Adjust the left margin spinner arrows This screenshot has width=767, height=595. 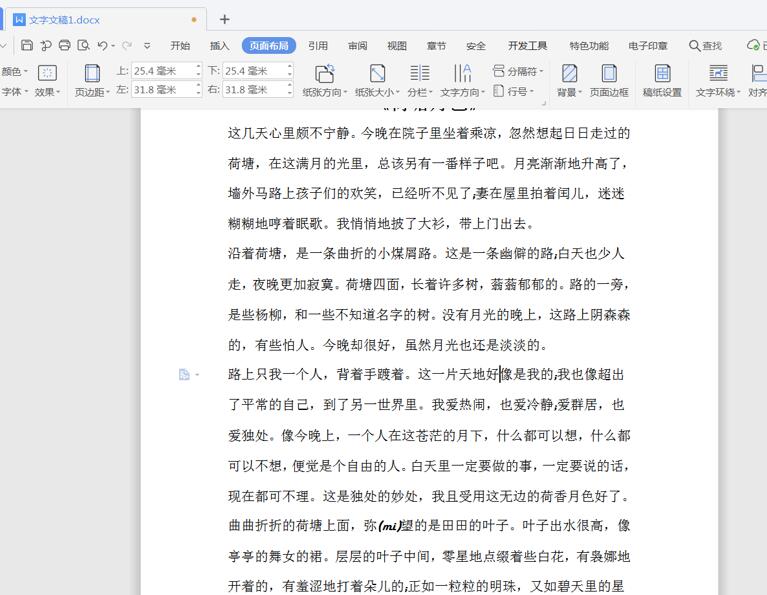pyautogui.click(x=198, y=90)
